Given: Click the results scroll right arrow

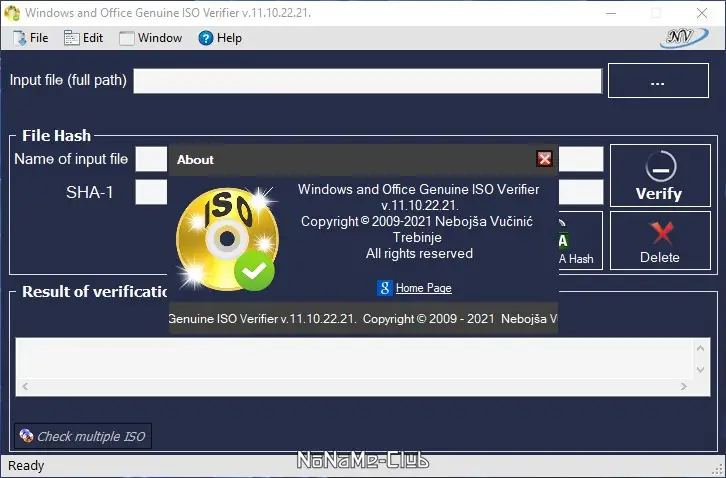Looking at the screenshot, I should pos(683,386).
